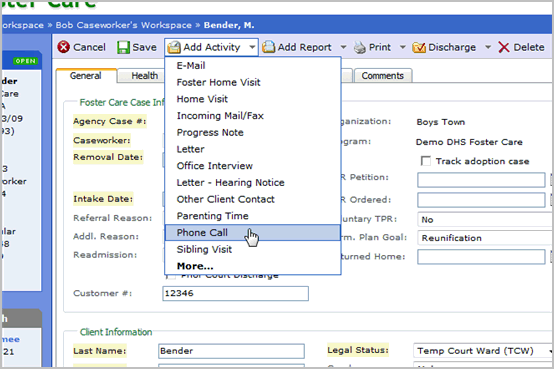
Task: Click the Removal Date label
Action: 108,157
